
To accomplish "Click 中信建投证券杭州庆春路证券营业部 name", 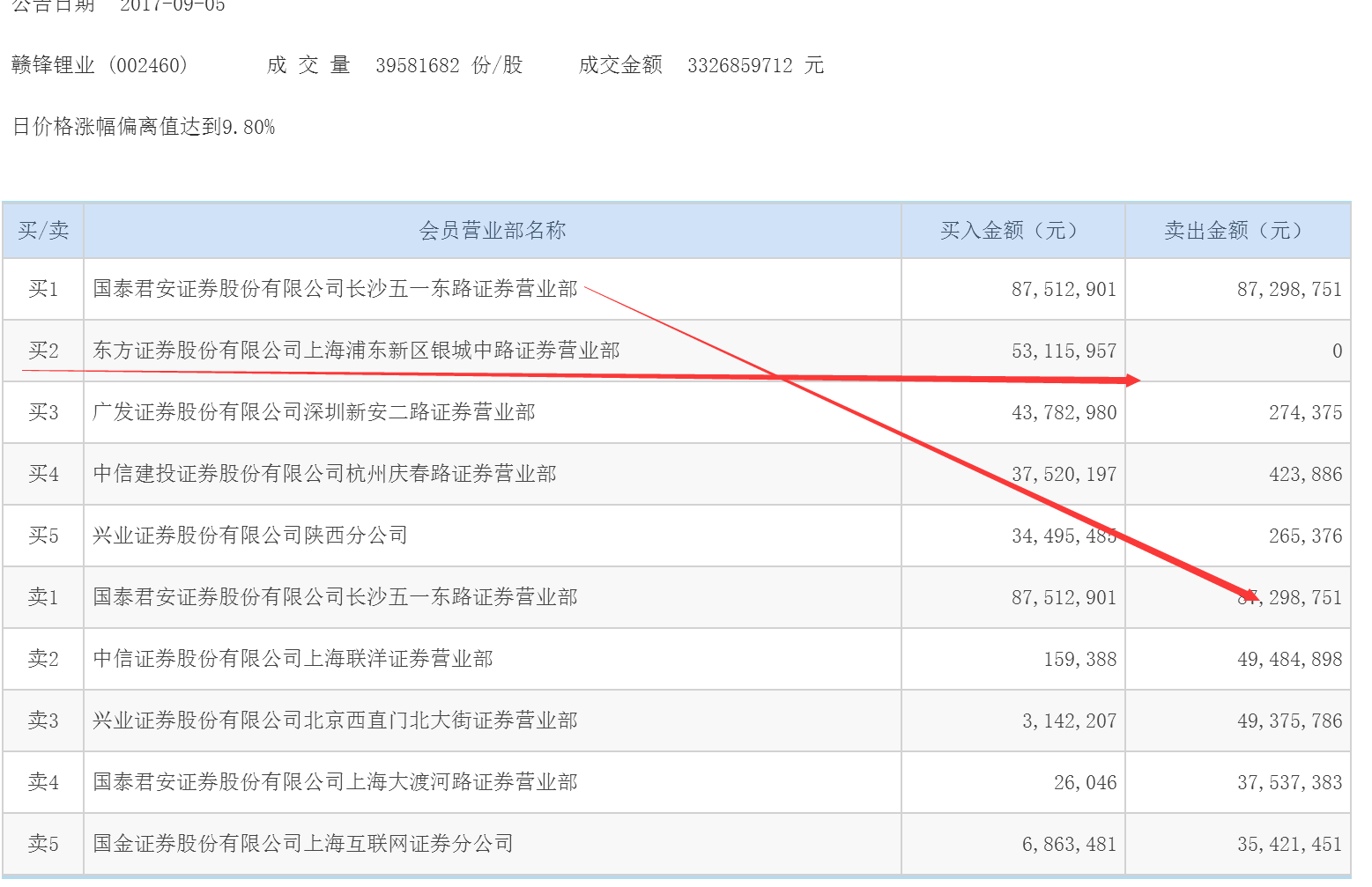I will coord(325,474).
